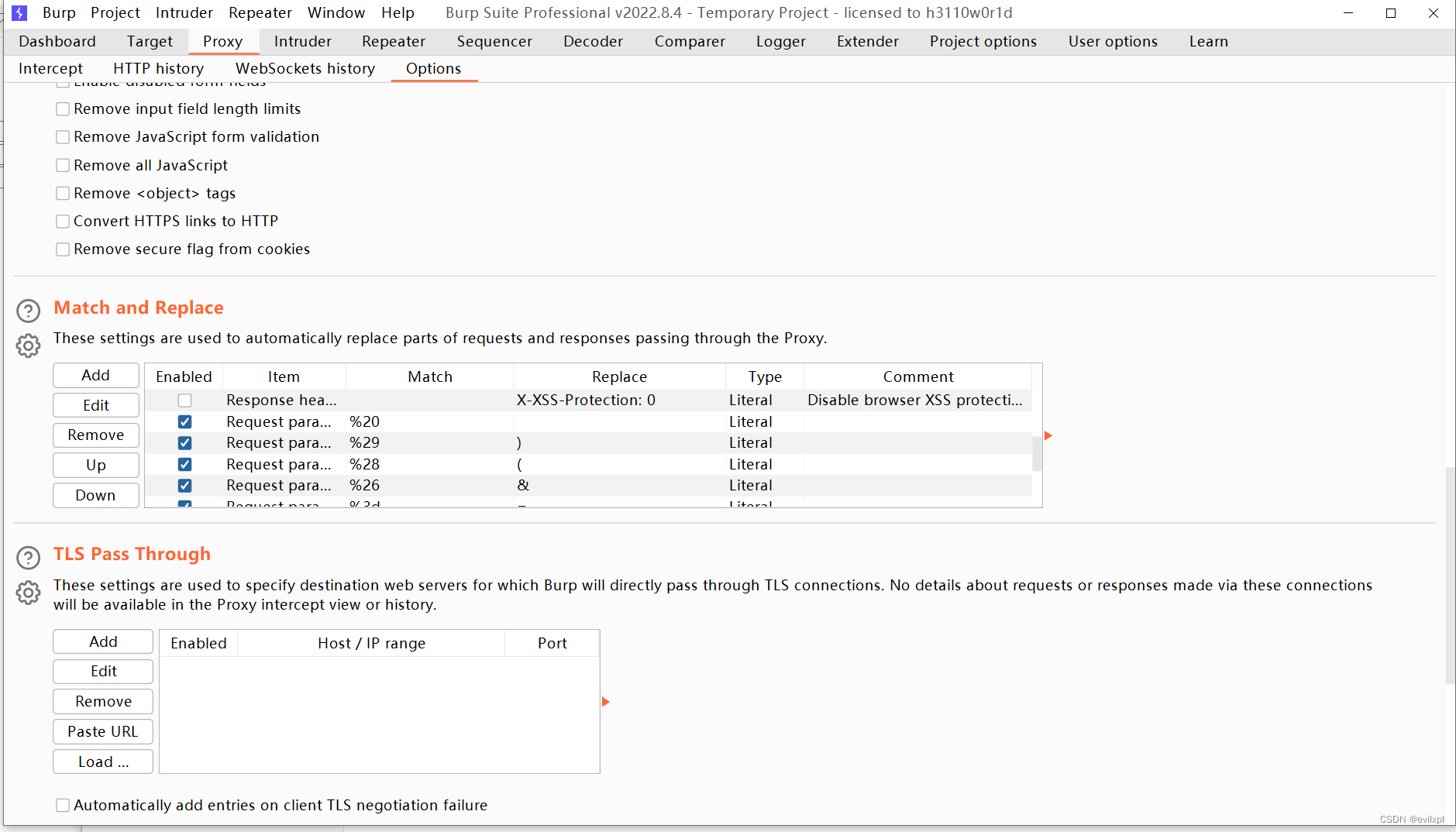Remove the selected Match and Replace rule

tap(96, 435)
